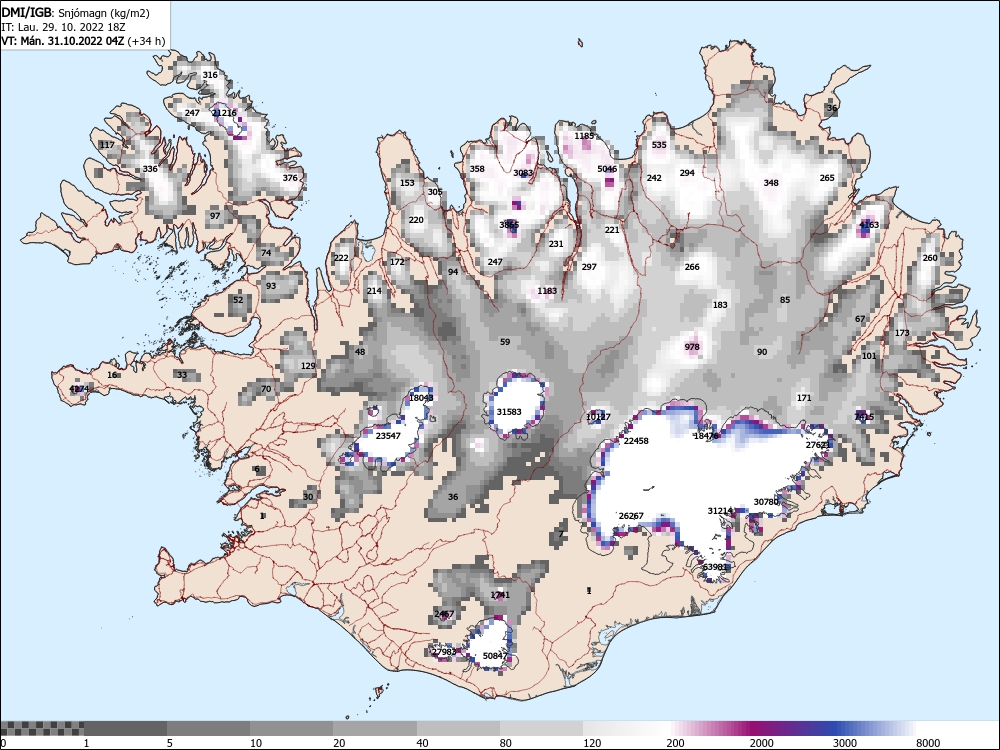The image size is (1000, 750).
Task: Click the VT: Mán. 31.10.2022 04Z line
Action: click(83, 41)
